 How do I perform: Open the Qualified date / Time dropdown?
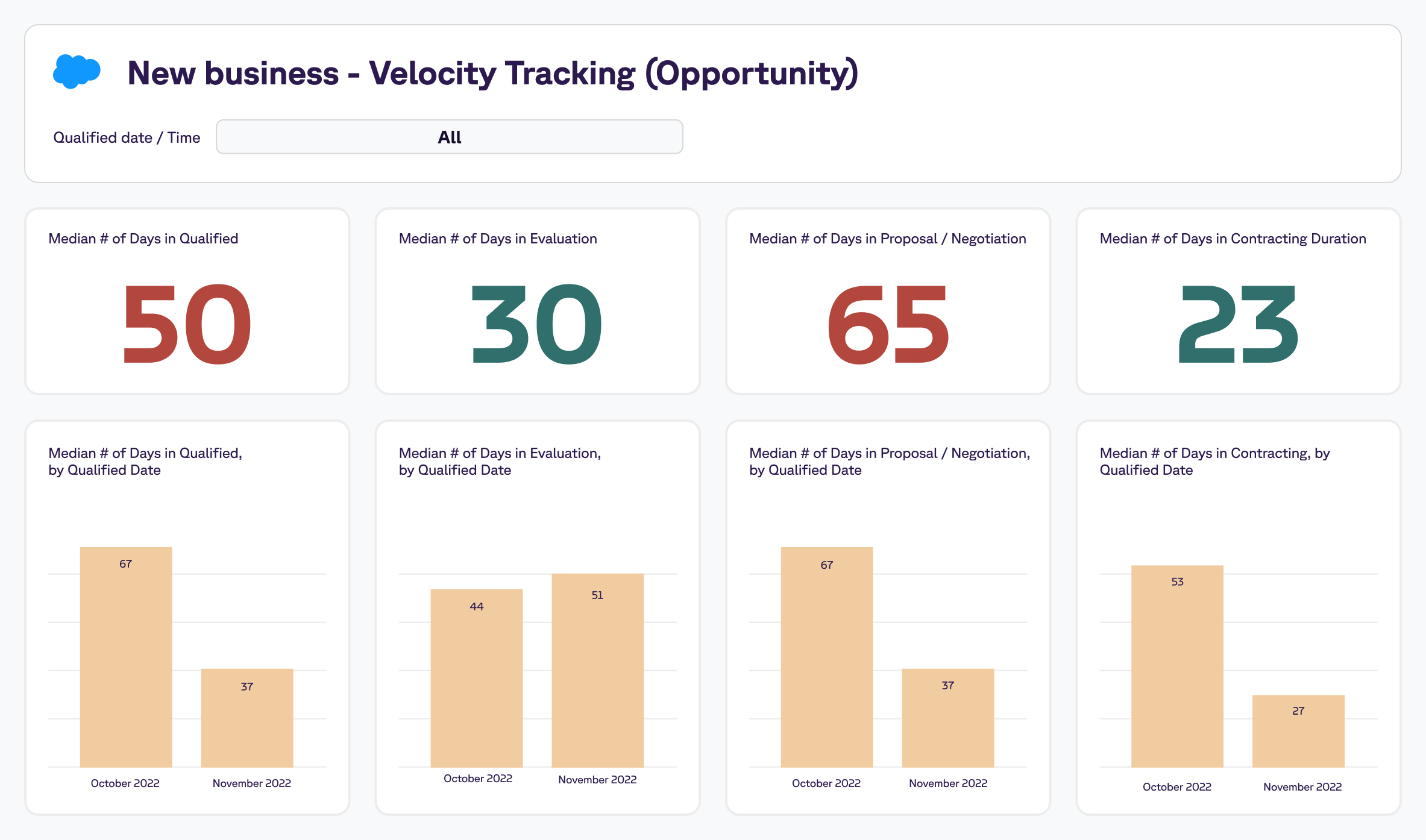click(x=449, y=137)
